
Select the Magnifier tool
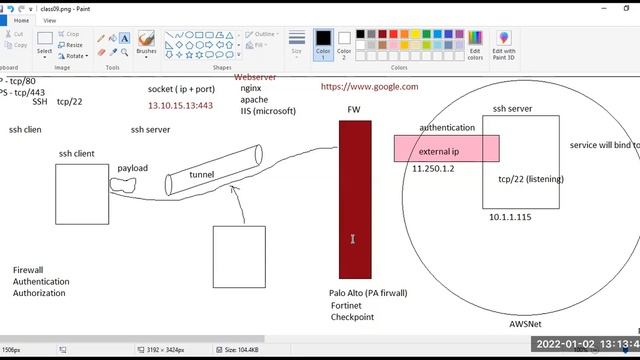124,52
